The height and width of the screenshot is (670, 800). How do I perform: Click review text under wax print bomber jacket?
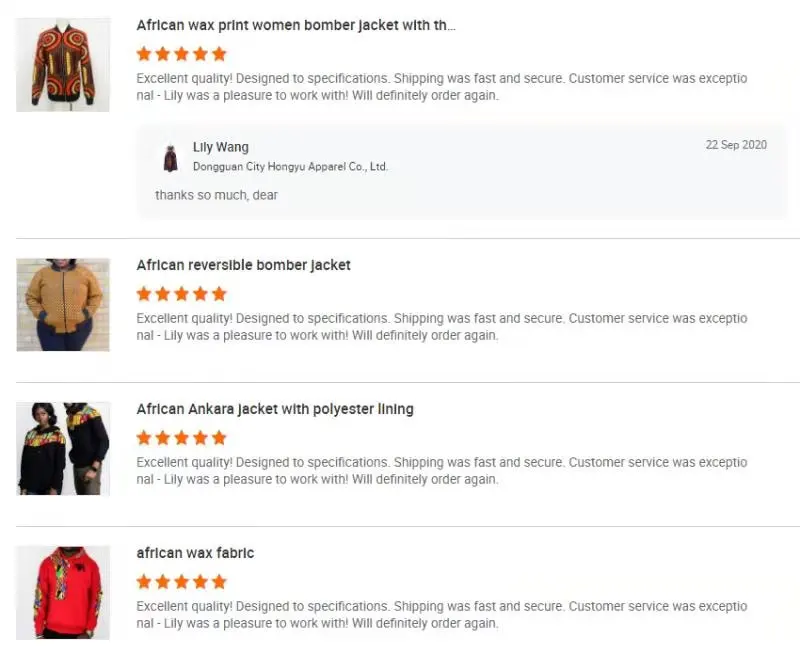coord(441,87)
